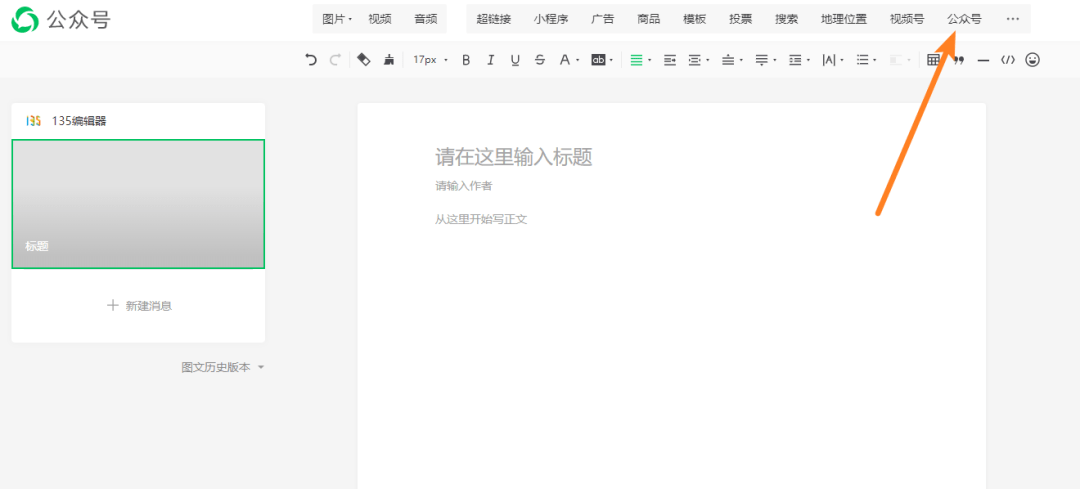Open the space-after-paragraph dropdown
Screen dimensions: 1080x489
(765, 60)
